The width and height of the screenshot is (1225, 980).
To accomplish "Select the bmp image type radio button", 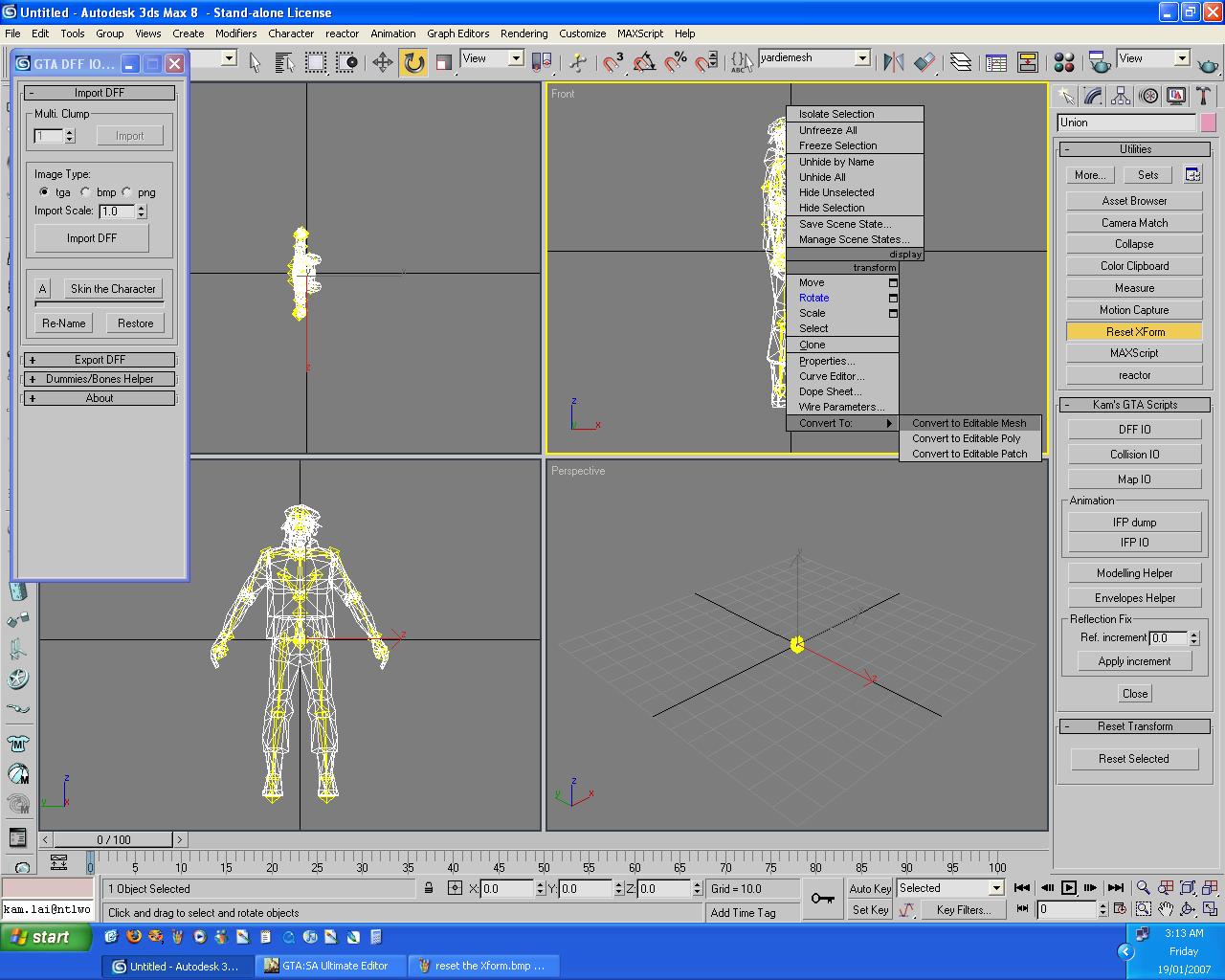I will point(86,192).
